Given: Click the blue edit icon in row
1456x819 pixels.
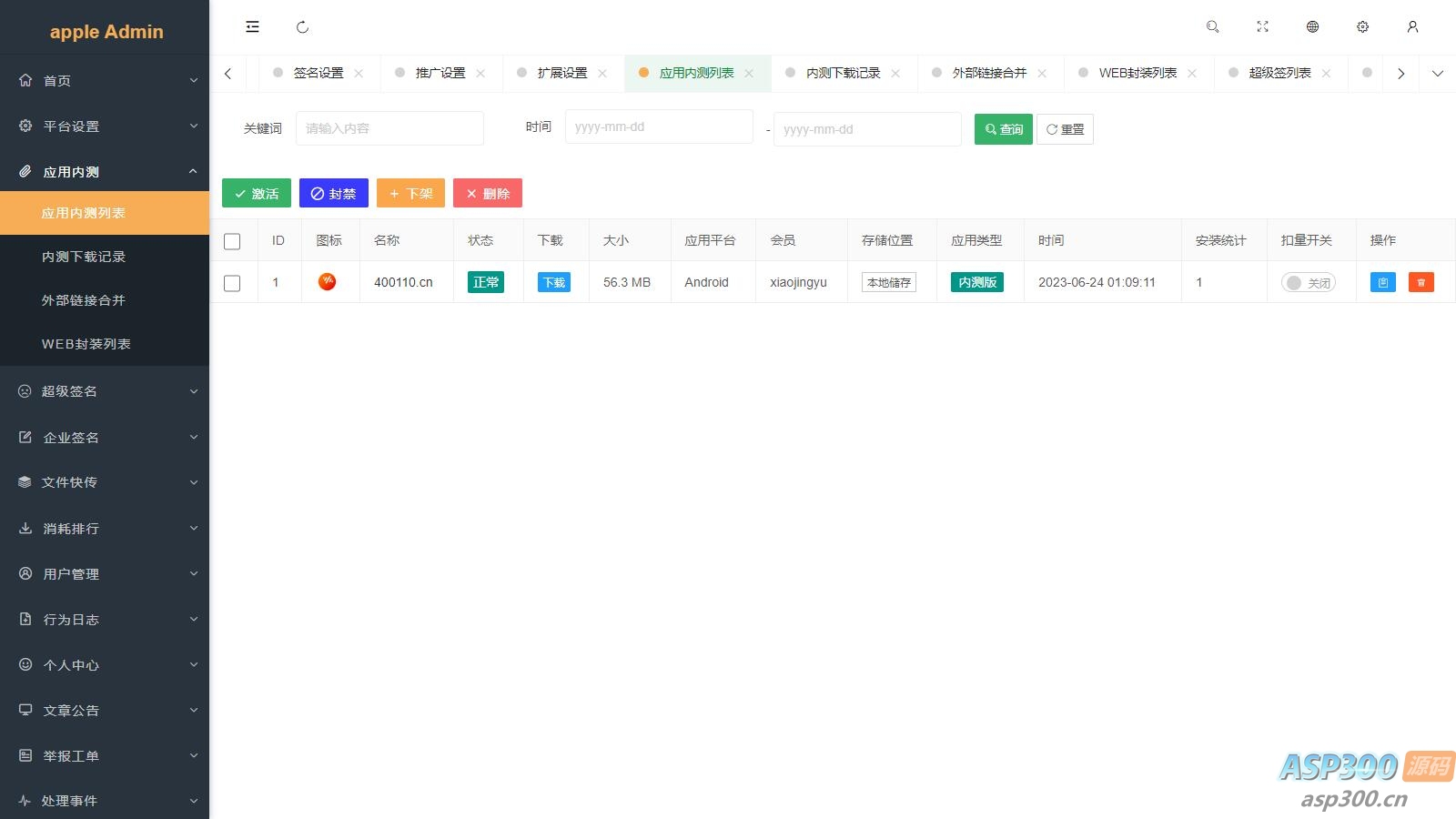Looking at the screenshot, I should tap(1382, 282).
